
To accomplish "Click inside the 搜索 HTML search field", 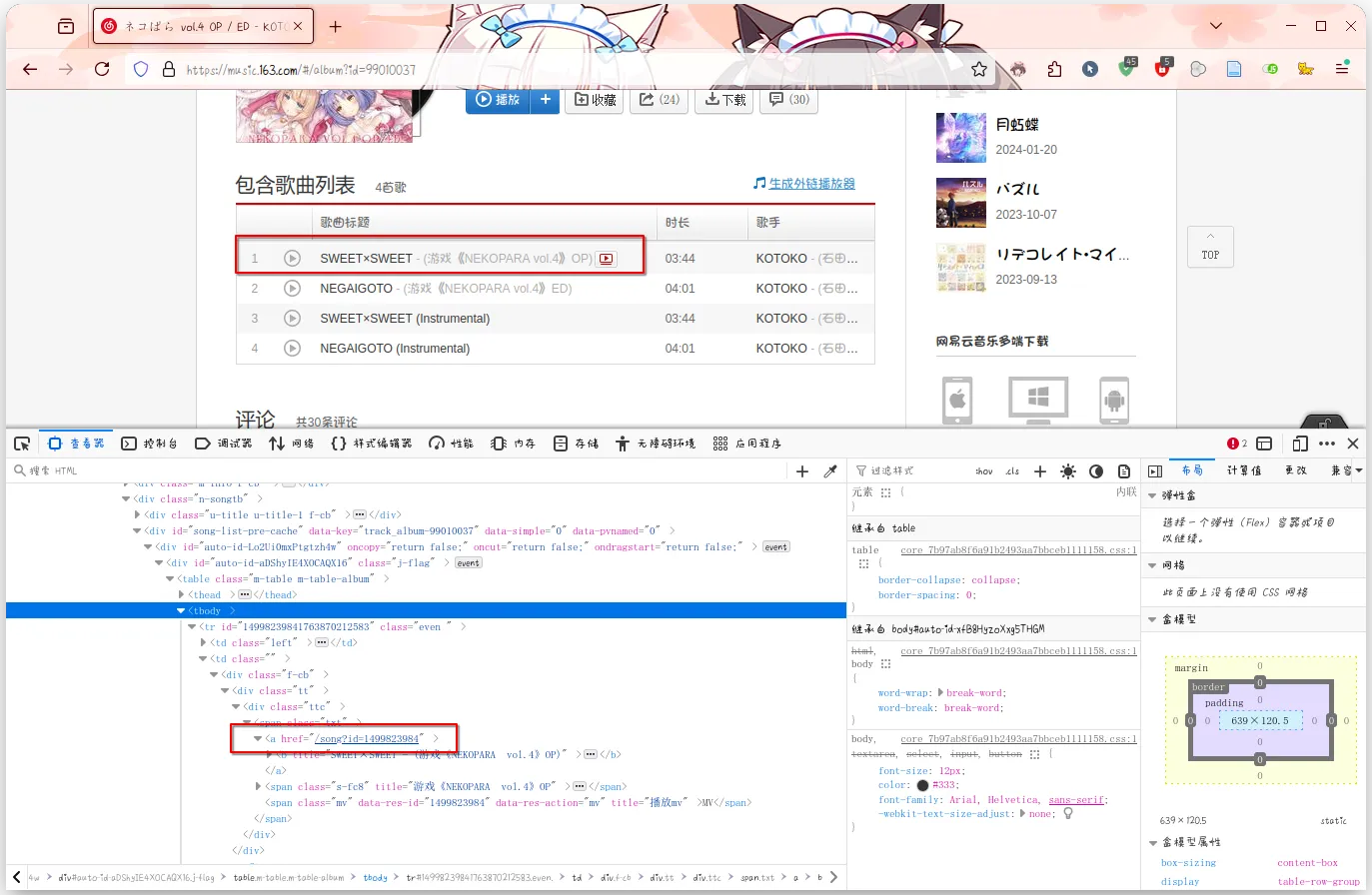I will (x=60, y=469).
